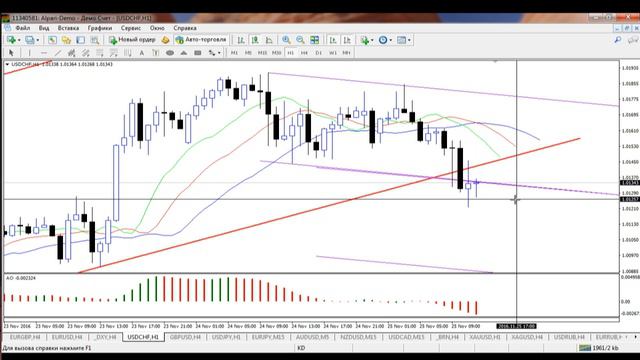Toggle the Market Watch panel
640x360 pixels.
[52, 40]
